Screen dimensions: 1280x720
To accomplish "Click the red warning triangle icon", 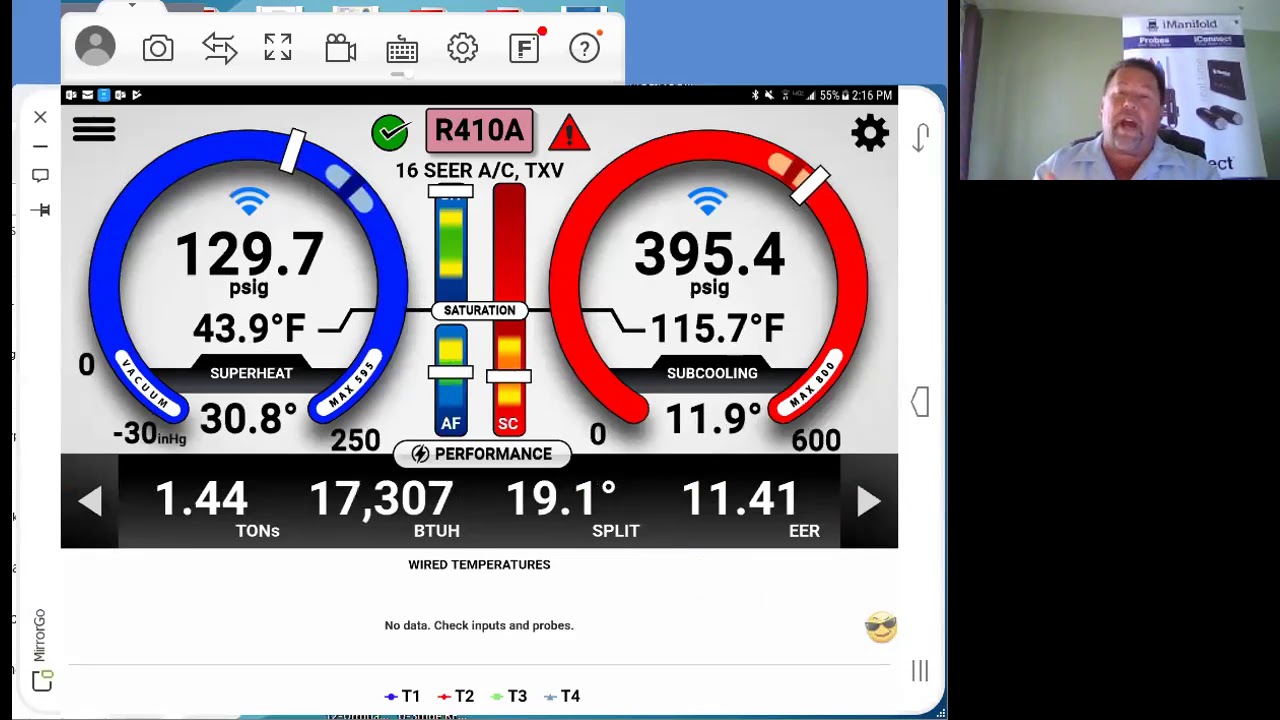I will click(x=569, y=132).
